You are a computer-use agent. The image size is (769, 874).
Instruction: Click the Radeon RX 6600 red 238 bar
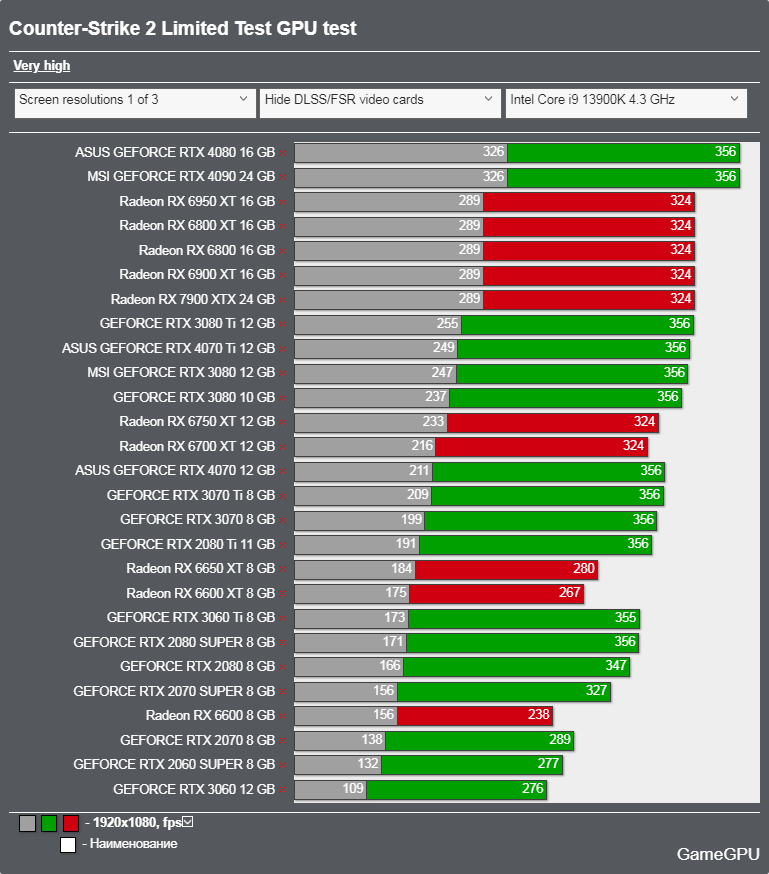[x=475, y=716]
